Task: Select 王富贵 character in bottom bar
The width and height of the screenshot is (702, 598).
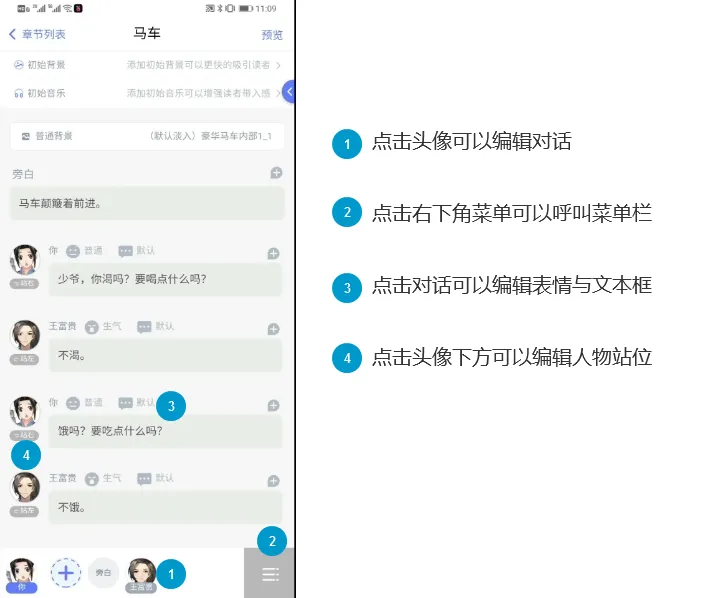Action: pos(141,575)
